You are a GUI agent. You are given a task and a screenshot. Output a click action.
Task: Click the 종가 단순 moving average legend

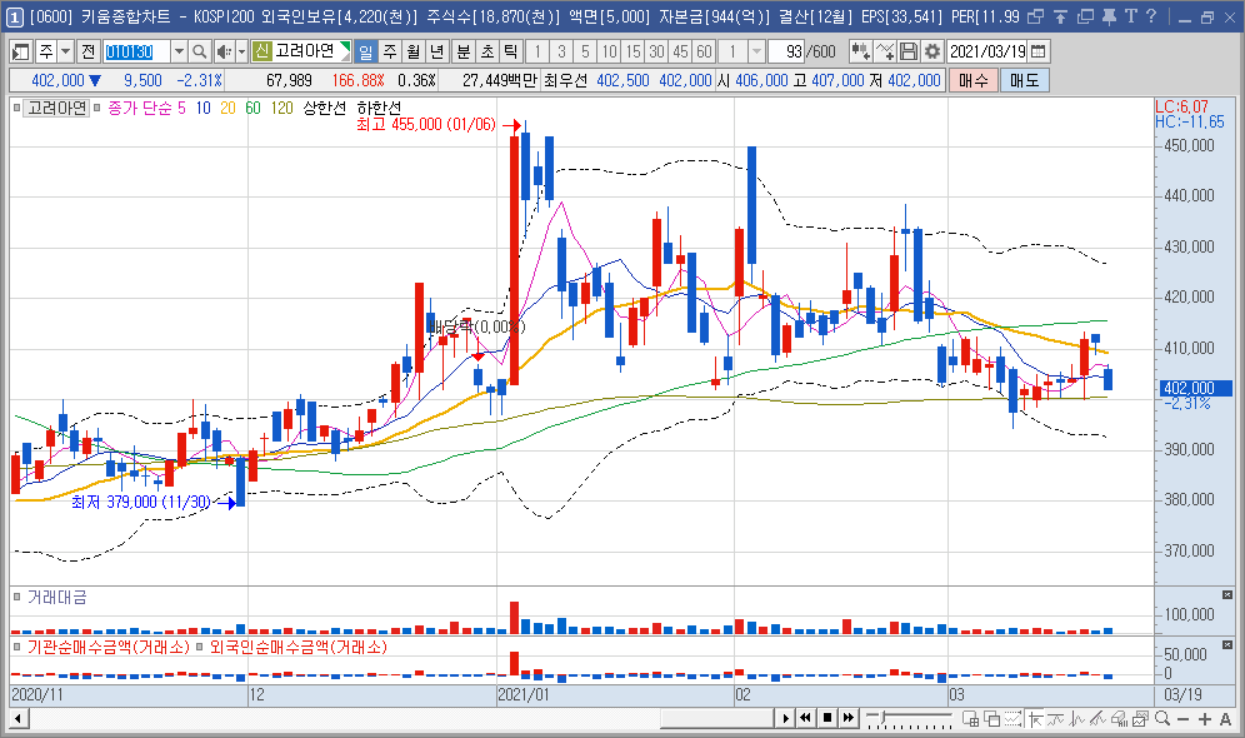139,108
